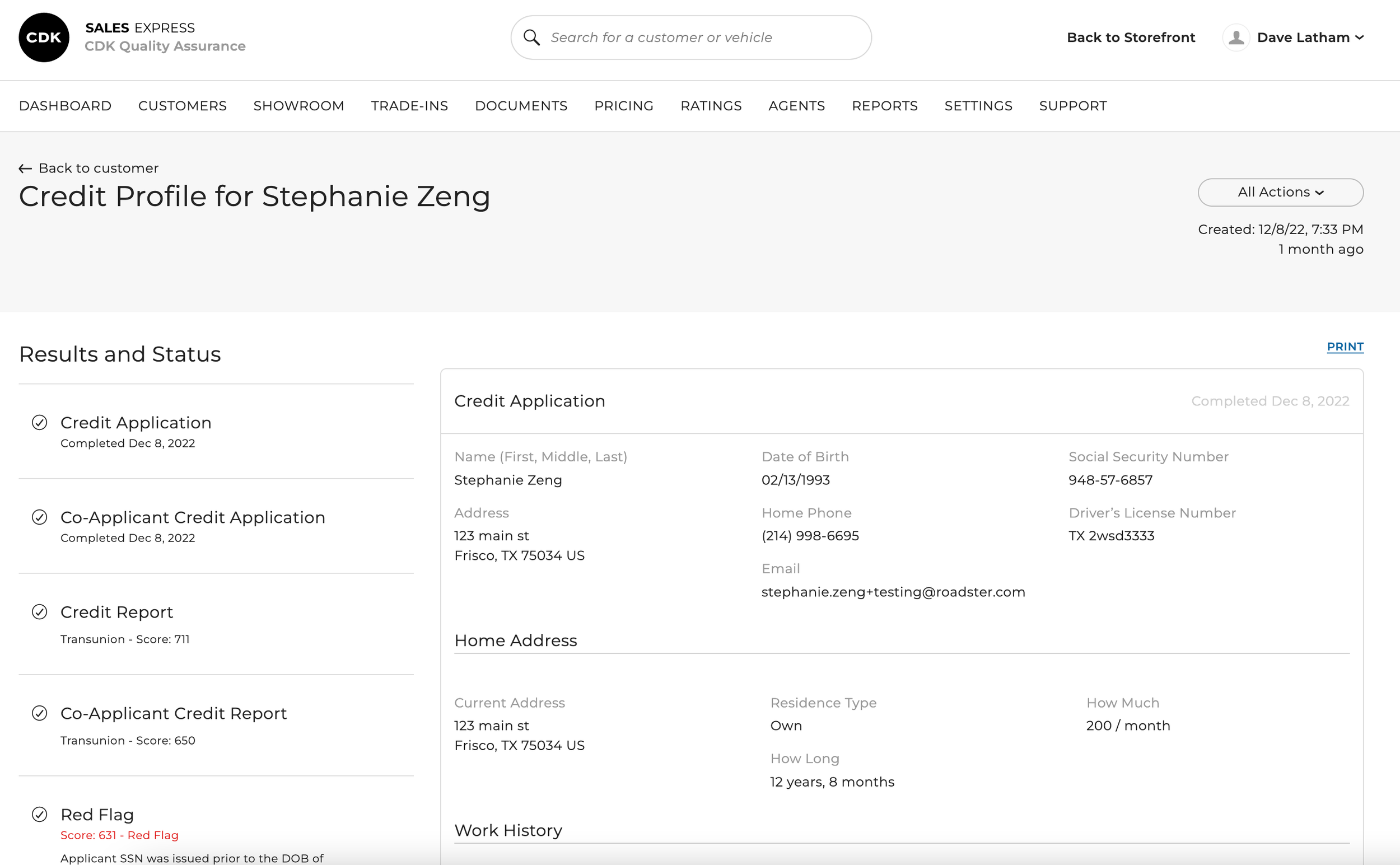Click the search magnifier icon

[x=531, y=37]
